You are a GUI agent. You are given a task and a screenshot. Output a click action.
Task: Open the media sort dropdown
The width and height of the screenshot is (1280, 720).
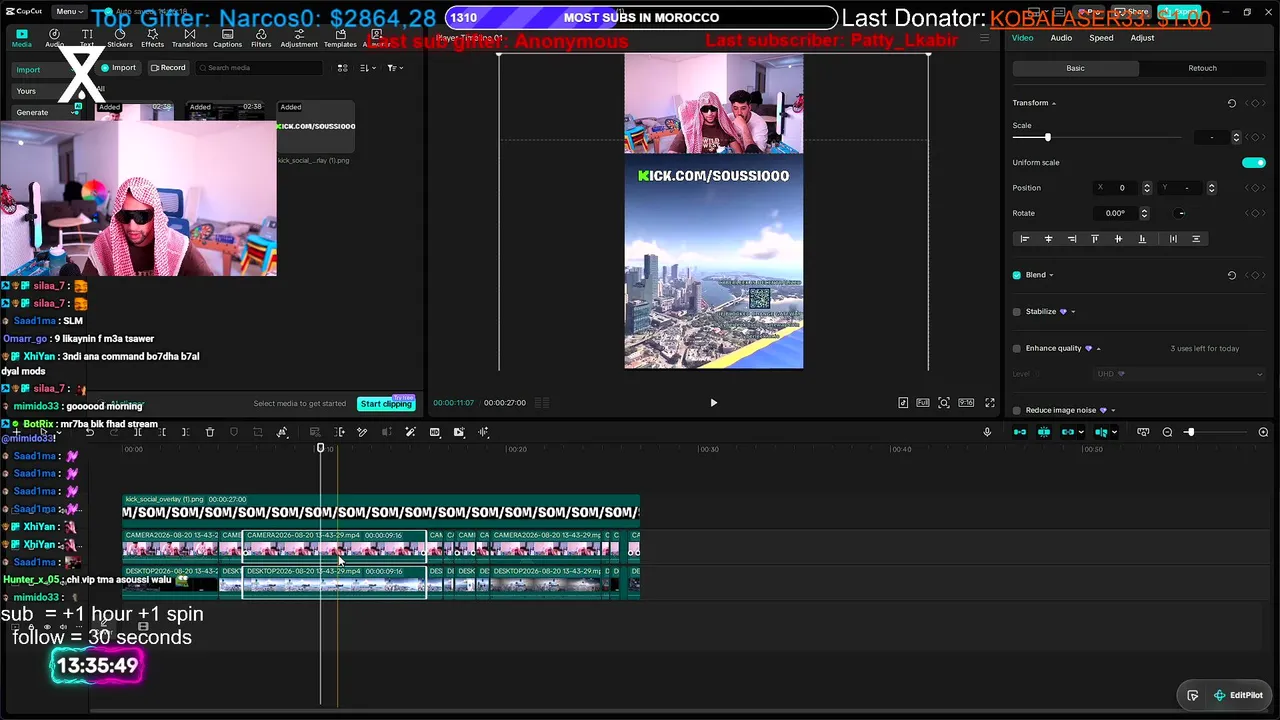click(x=367, y=68)
